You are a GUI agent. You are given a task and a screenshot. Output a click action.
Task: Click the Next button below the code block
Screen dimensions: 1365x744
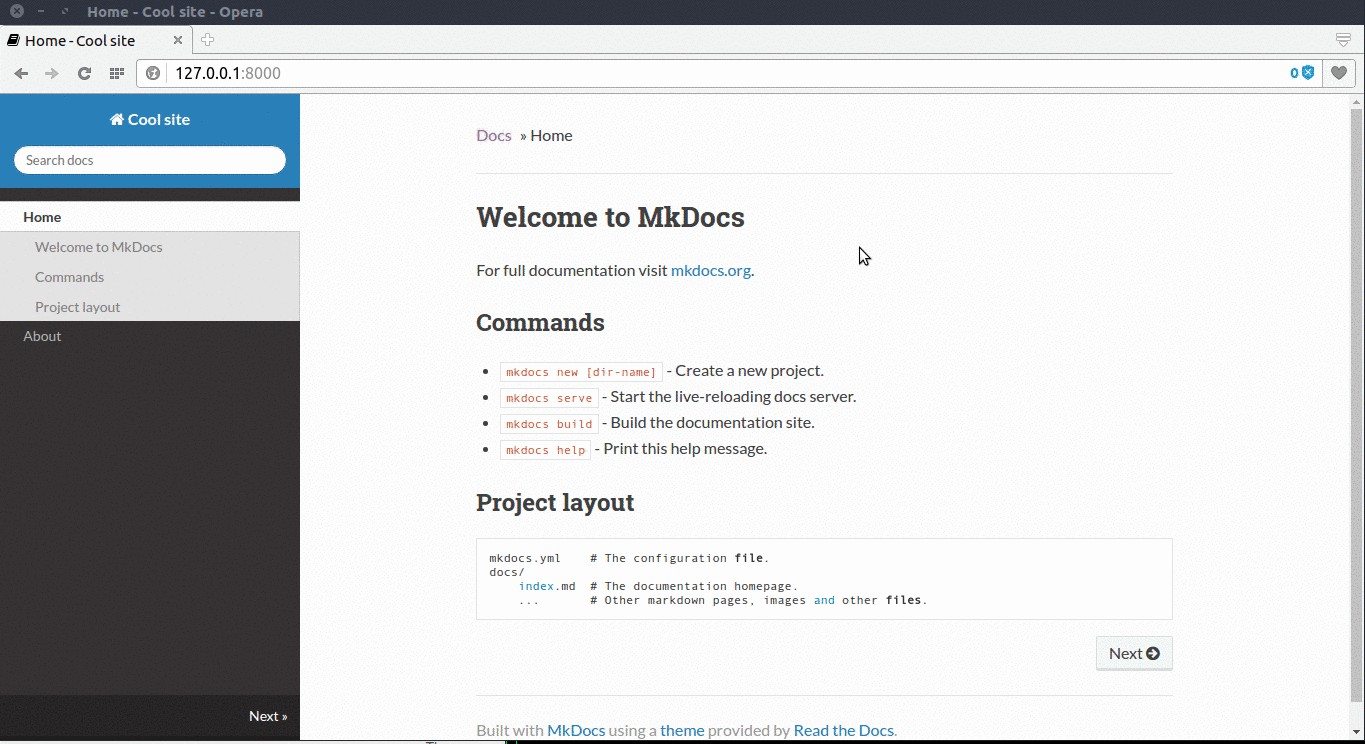pos(1134,653)
